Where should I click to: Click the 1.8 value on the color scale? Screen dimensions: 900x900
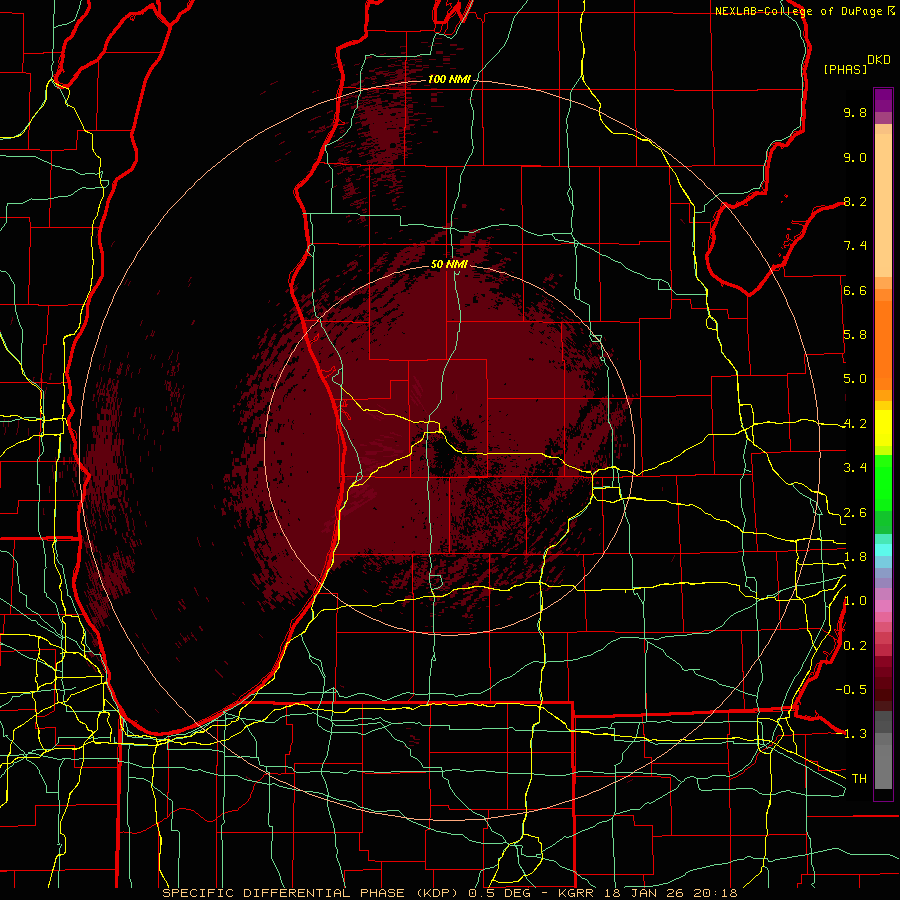click(855, 557)
